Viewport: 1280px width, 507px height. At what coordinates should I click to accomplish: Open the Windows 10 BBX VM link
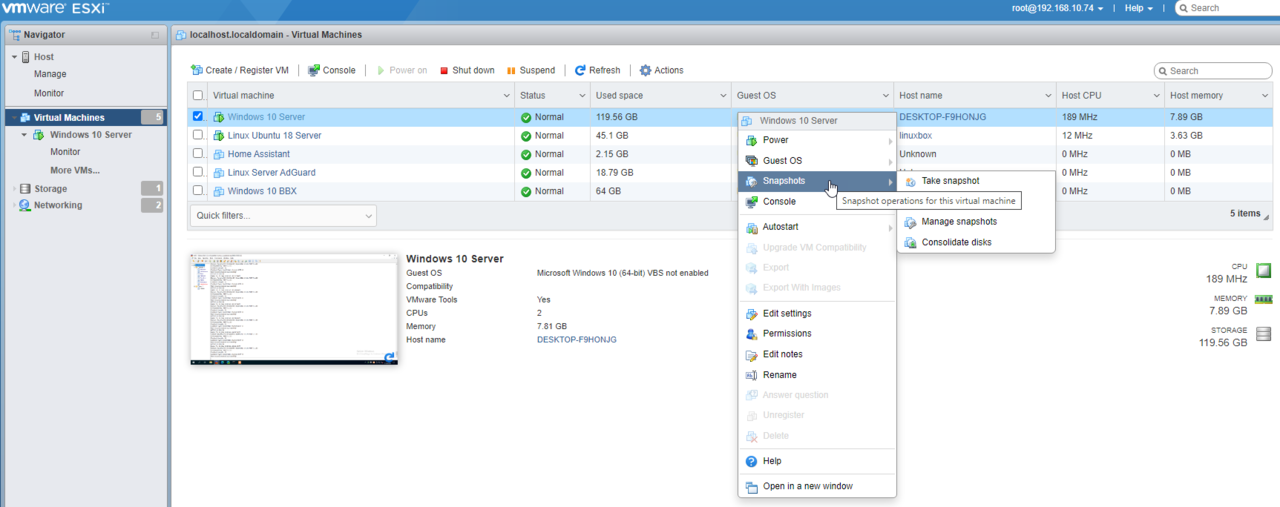coord(261,190)
